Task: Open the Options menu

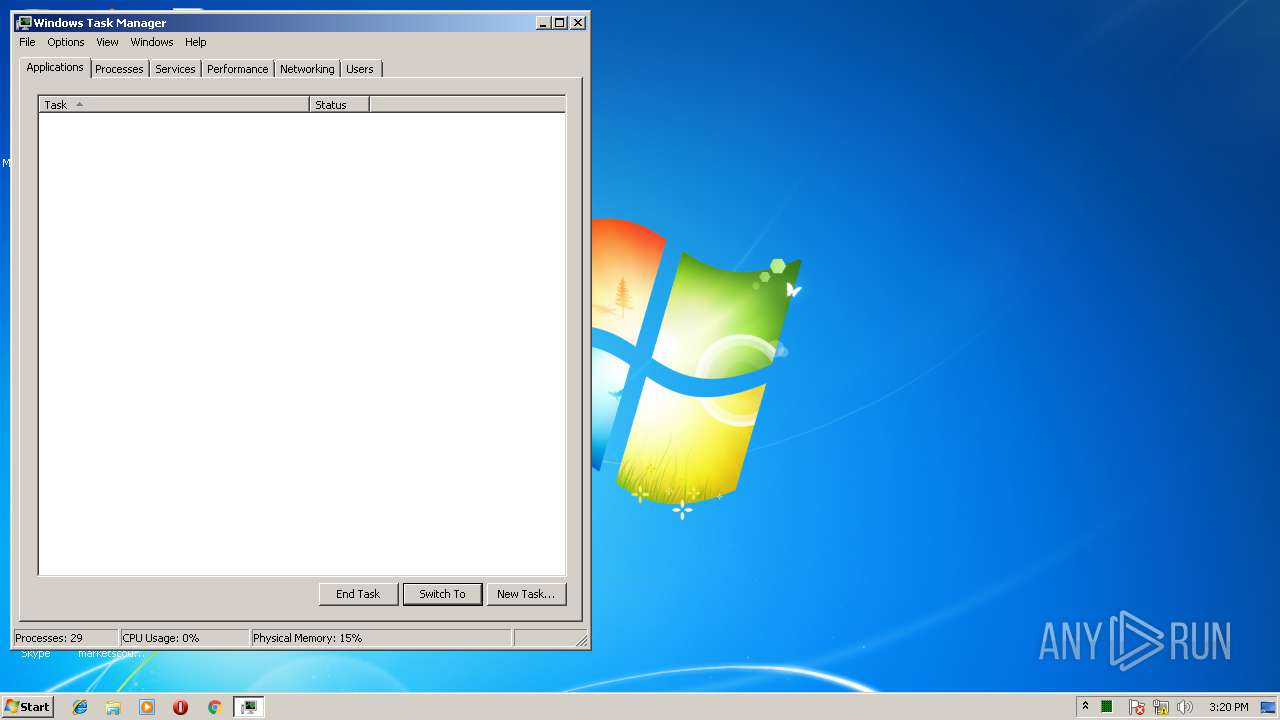Action: click(x=66, y=42)
